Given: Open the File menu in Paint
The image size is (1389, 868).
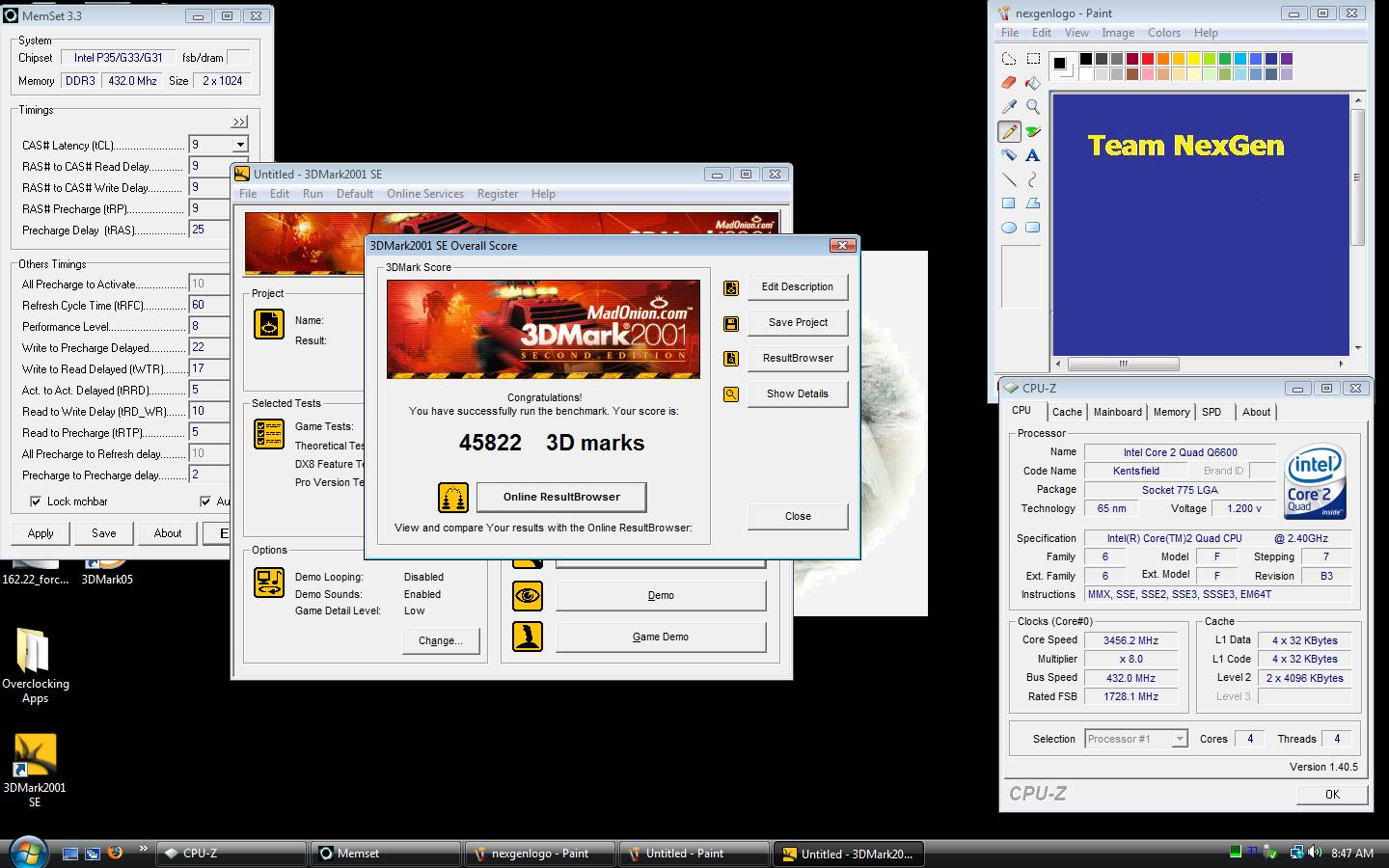Looking at the screenshot, I should click(1010, 33).
